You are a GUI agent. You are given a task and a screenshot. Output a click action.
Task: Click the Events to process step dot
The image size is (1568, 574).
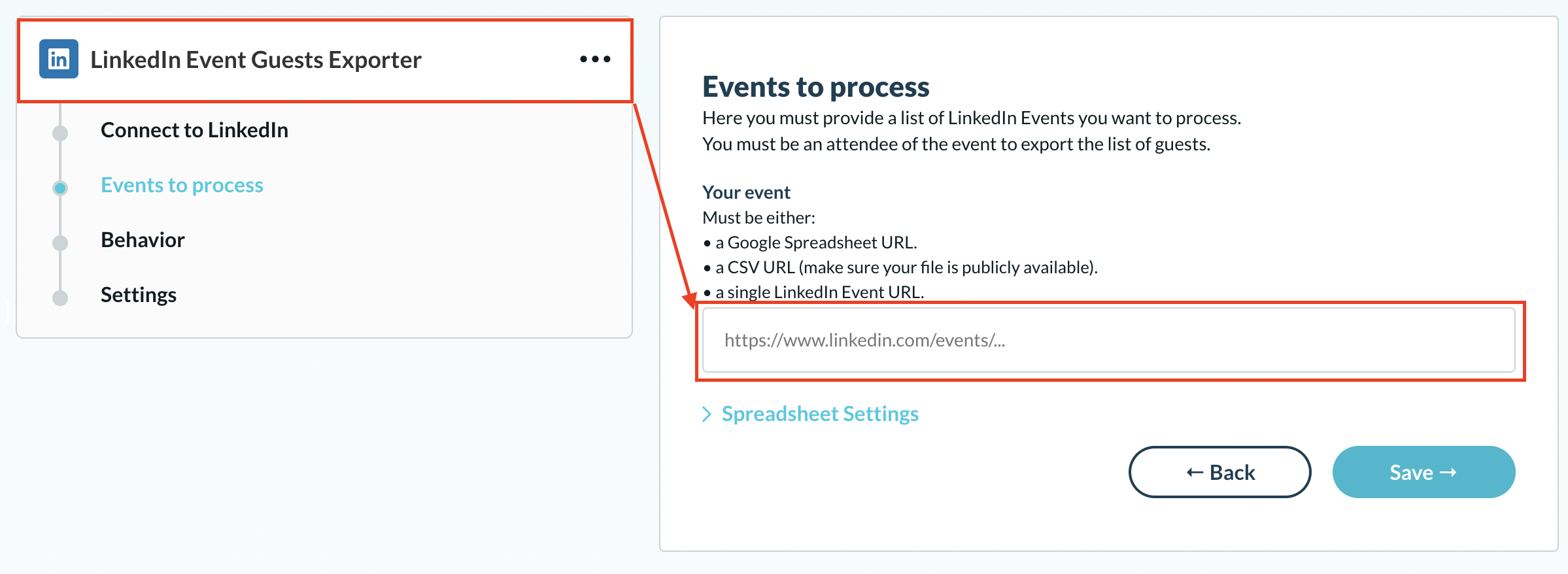tap(60, 188)
